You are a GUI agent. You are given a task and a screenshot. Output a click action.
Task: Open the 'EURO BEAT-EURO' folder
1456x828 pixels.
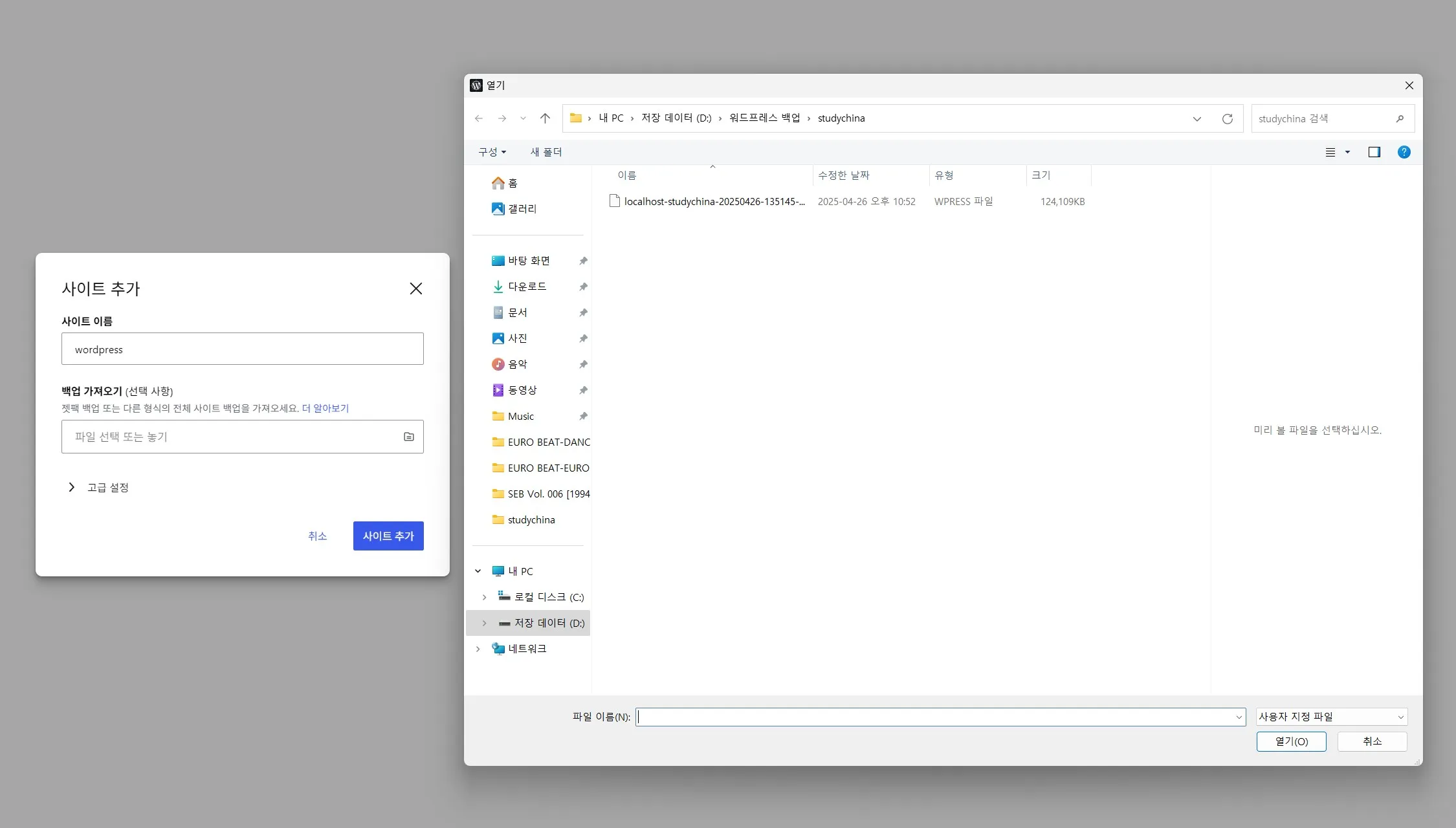point(541,468)
